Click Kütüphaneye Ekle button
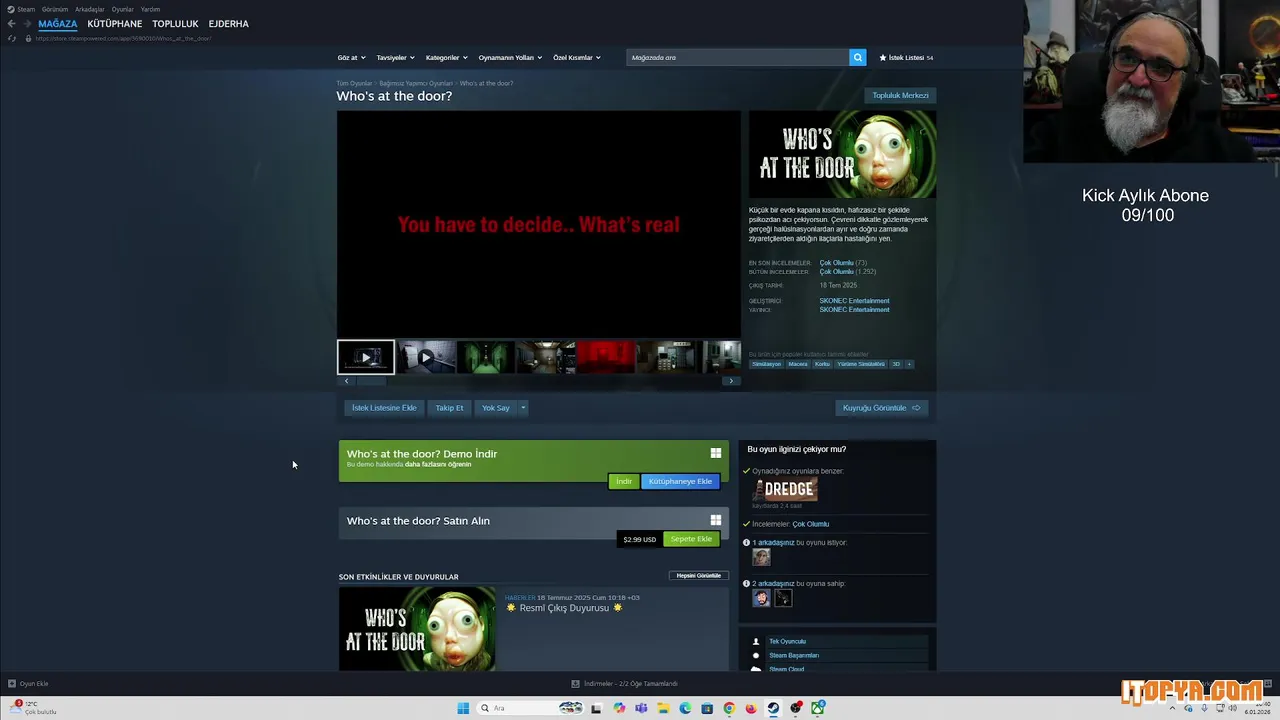The width and height of the screenshot is (1280, 720). (x=680, y=482)
